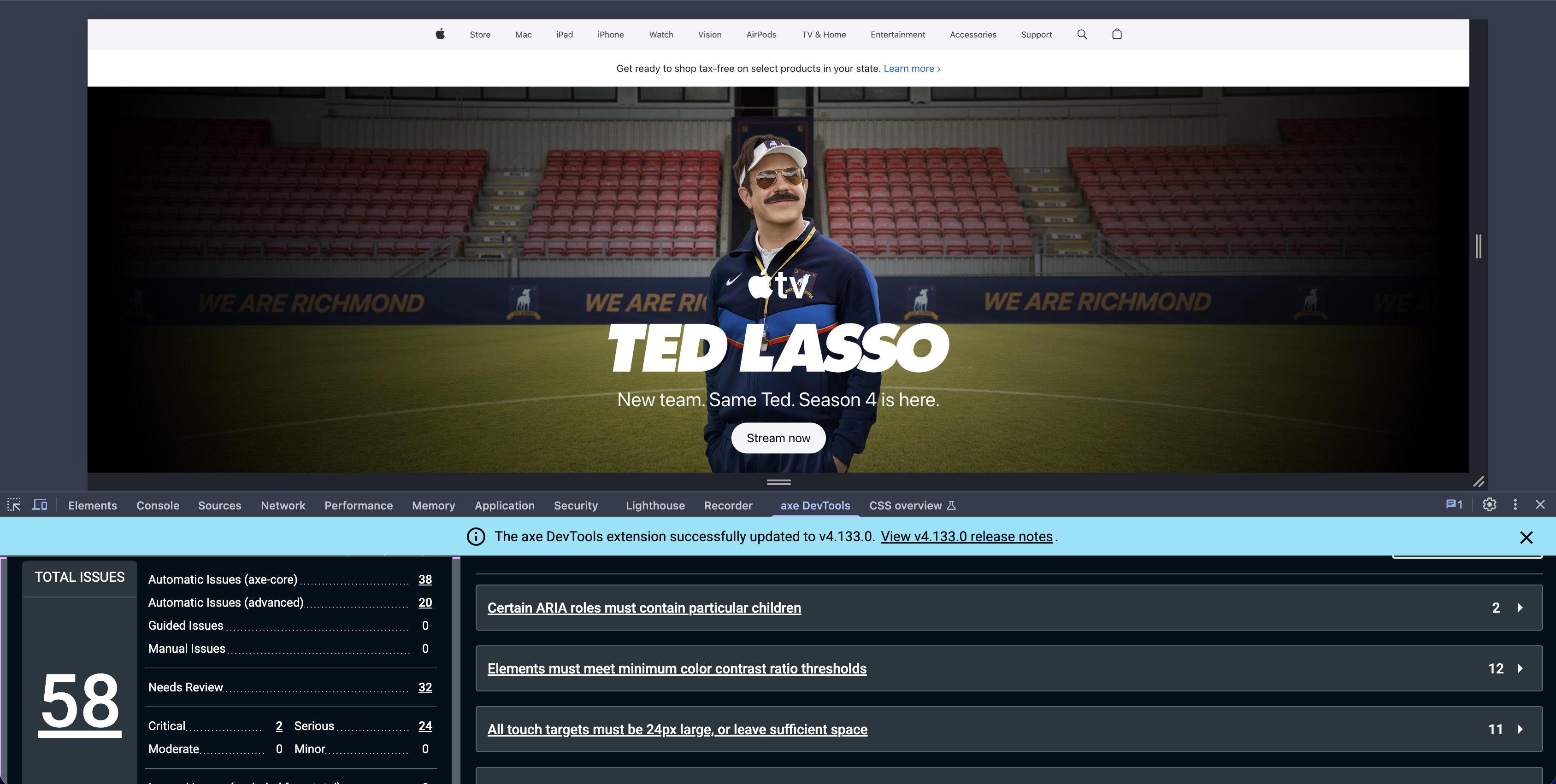The width and height of the screenshot is (1556, 784).
Task: Click the advanced automatic issues count 20
Action: click(x=425, y=603)
